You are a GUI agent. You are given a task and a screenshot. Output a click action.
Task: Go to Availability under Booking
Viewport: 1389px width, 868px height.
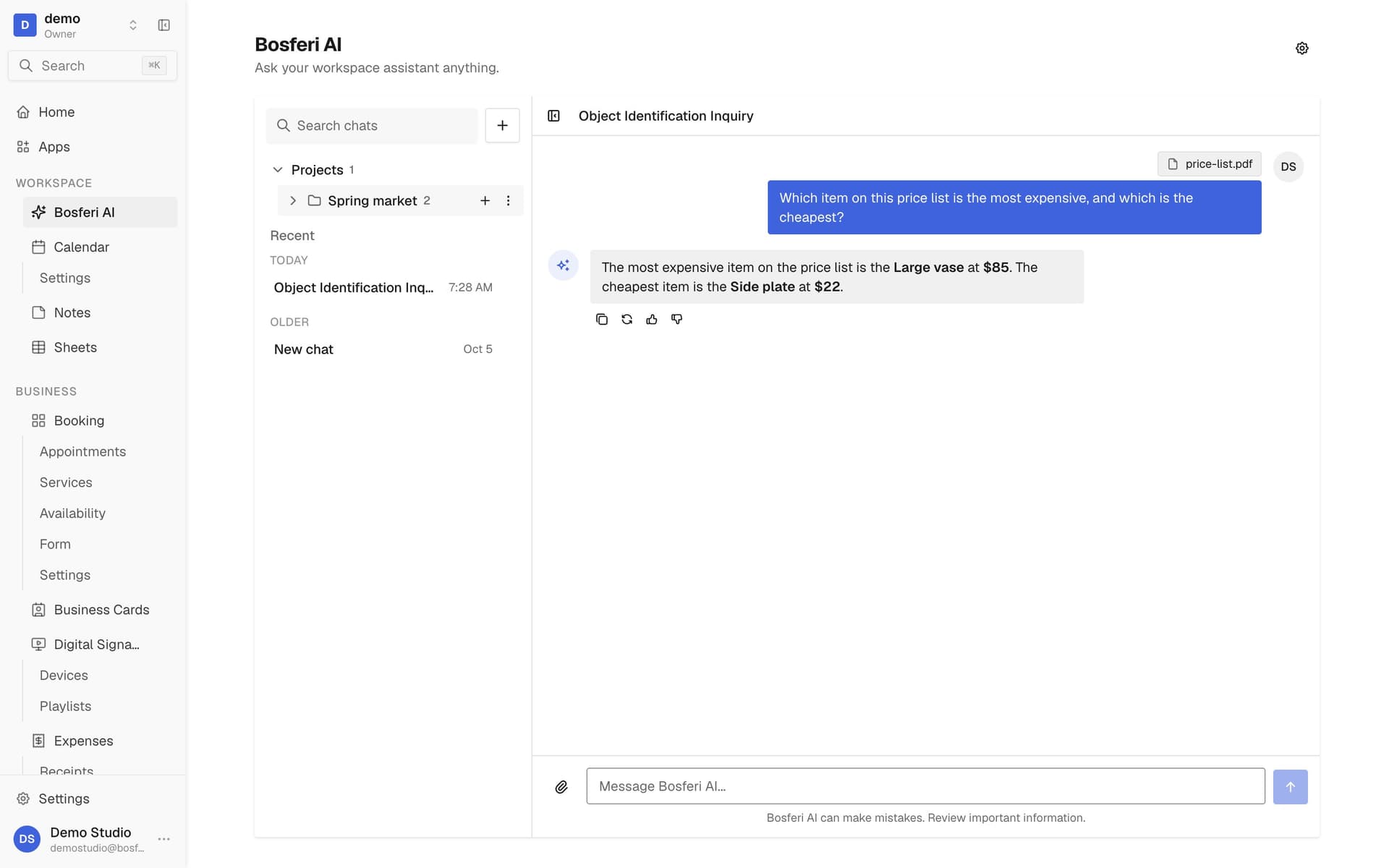click(x=72, y=514)
